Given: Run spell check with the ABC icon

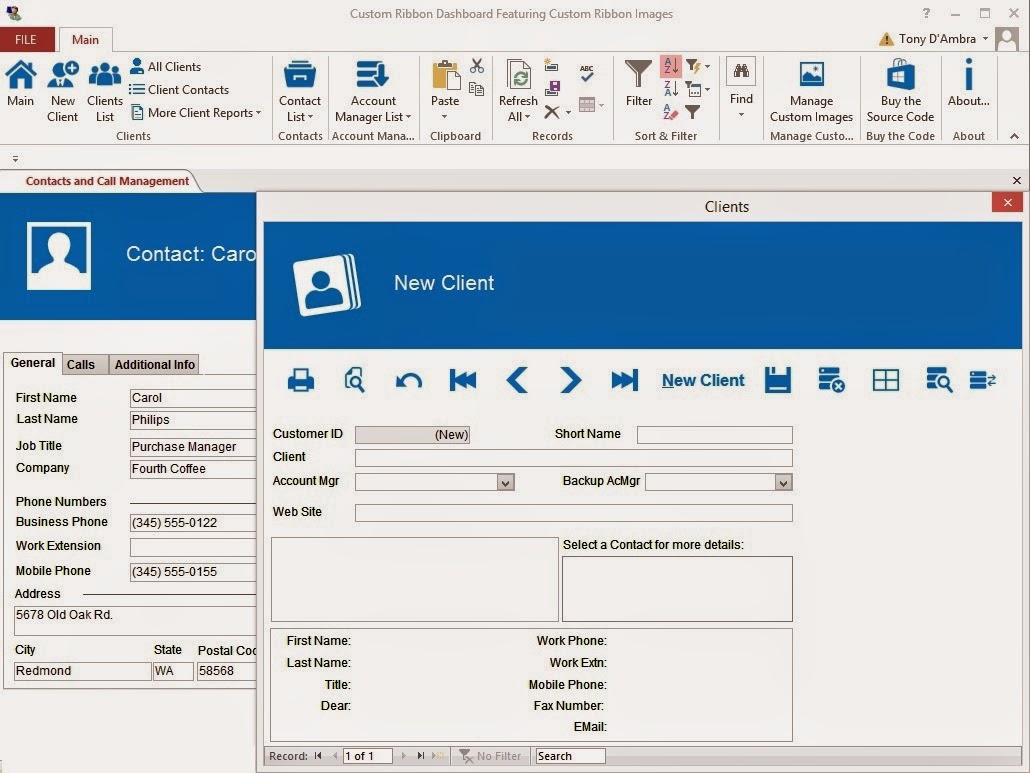Looking at the screenshot, I should (x=585, y=73).
